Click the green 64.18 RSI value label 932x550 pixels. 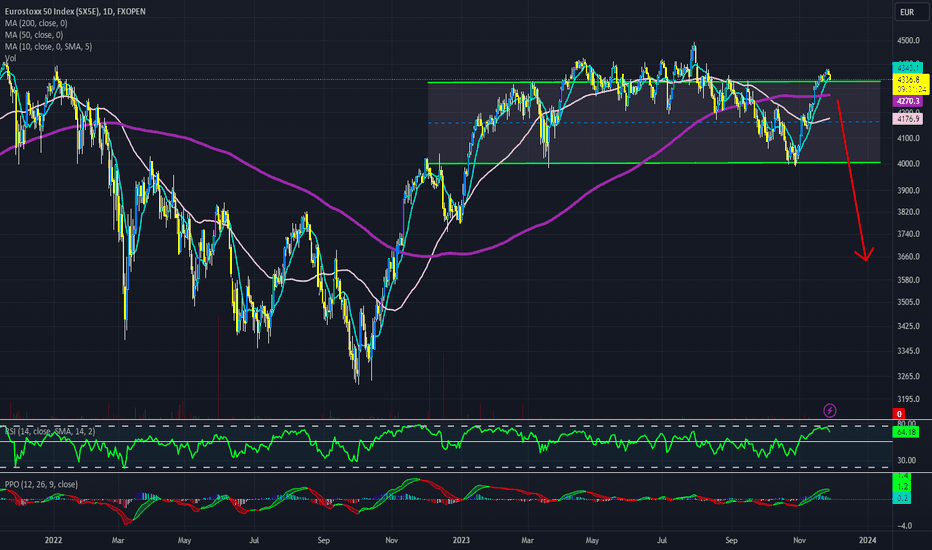point(906,432)
